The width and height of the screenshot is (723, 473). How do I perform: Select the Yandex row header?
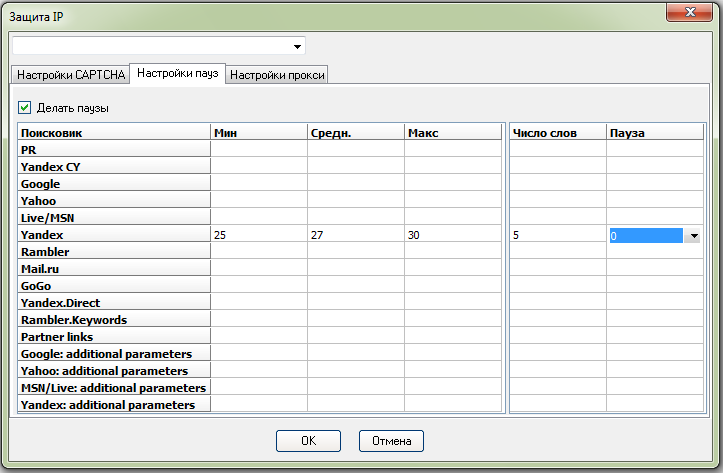[x=114, y=235]
